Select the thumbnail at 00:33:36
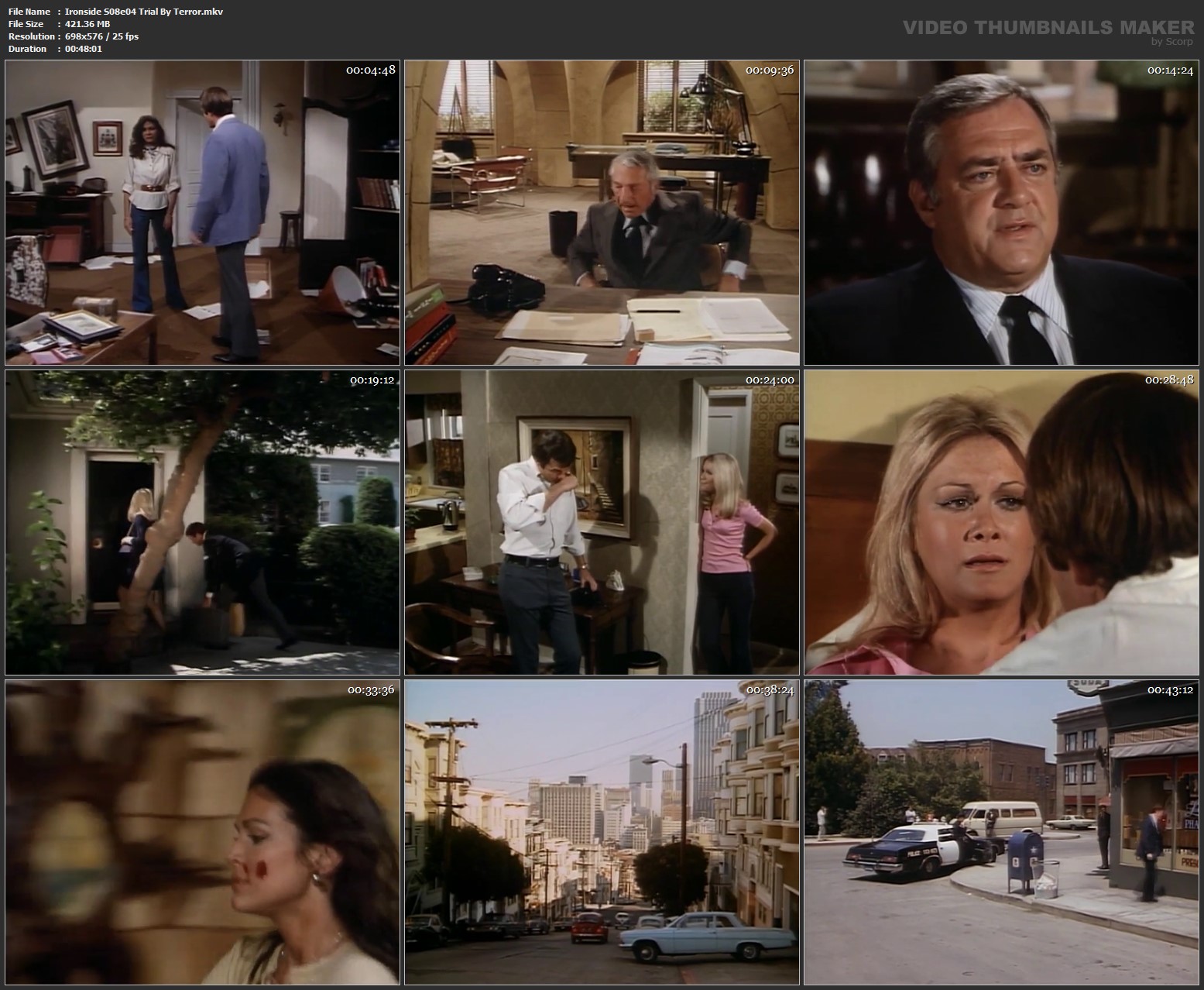 pos(202,833)
